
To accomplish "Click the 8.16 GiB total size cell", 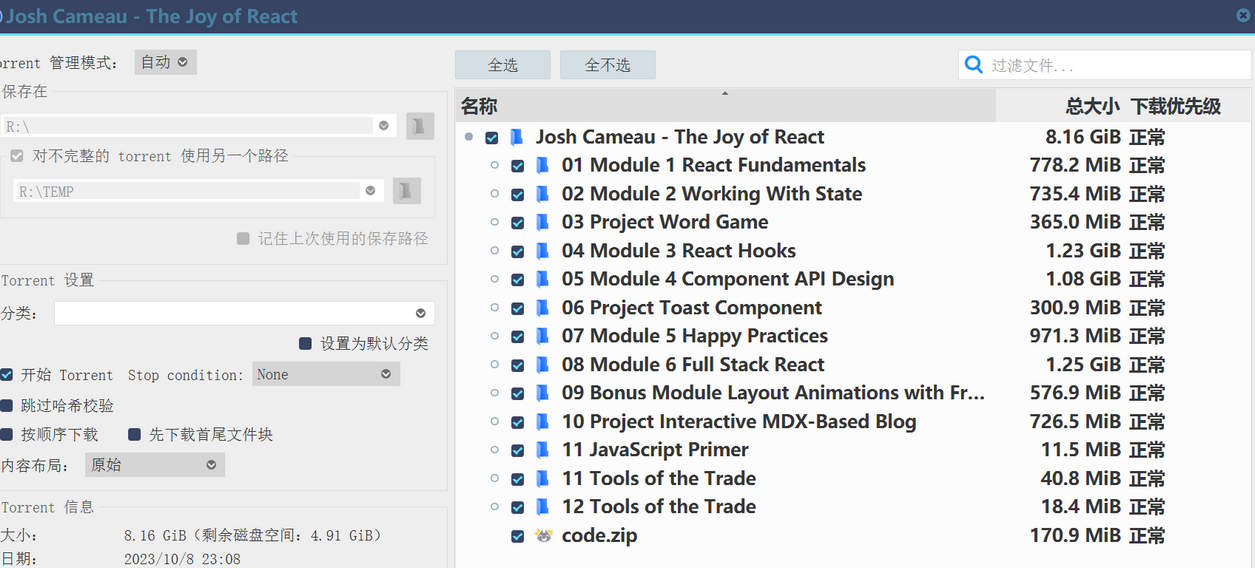I will coord(1083,137).
